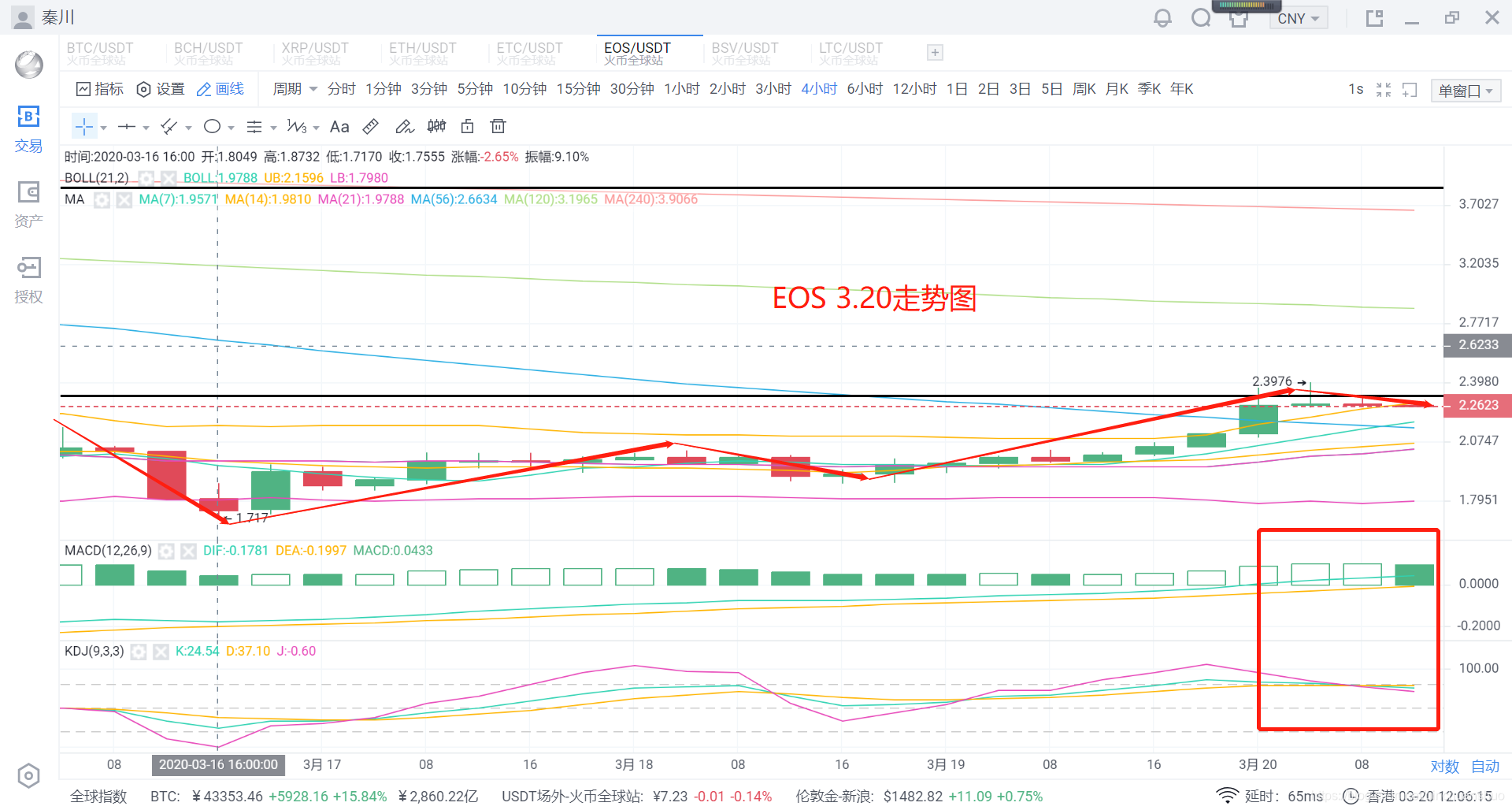Click the lock drawings icon
The width and height of the screenshot is (1512, 810).
coord(468,127)
